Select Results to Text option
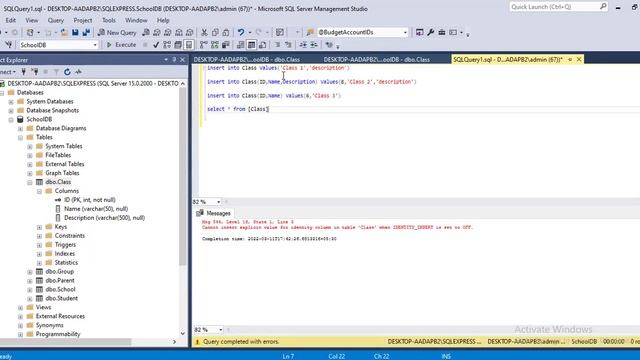 pyautogui.click(x=240, y=45)
